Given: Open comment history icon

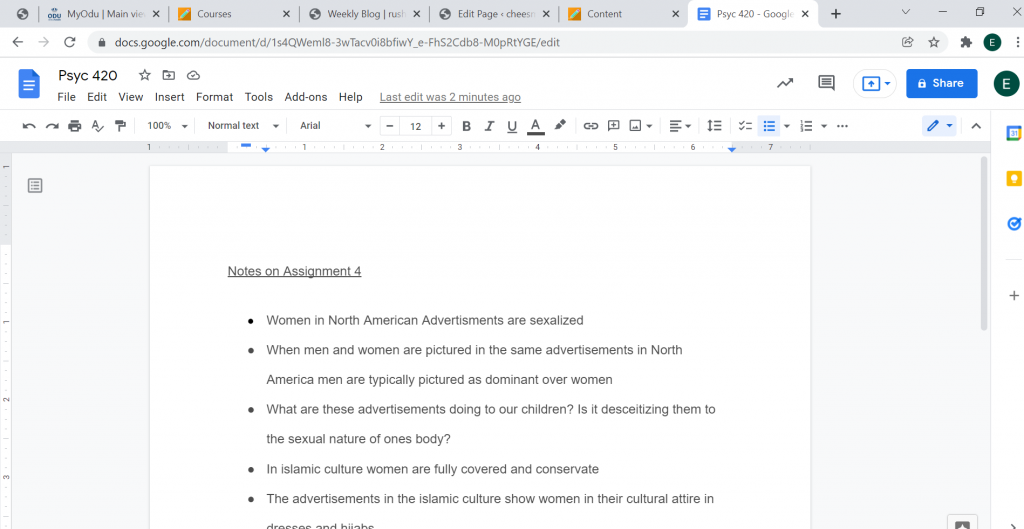Looking at the screenshot, I should point(827,83).
